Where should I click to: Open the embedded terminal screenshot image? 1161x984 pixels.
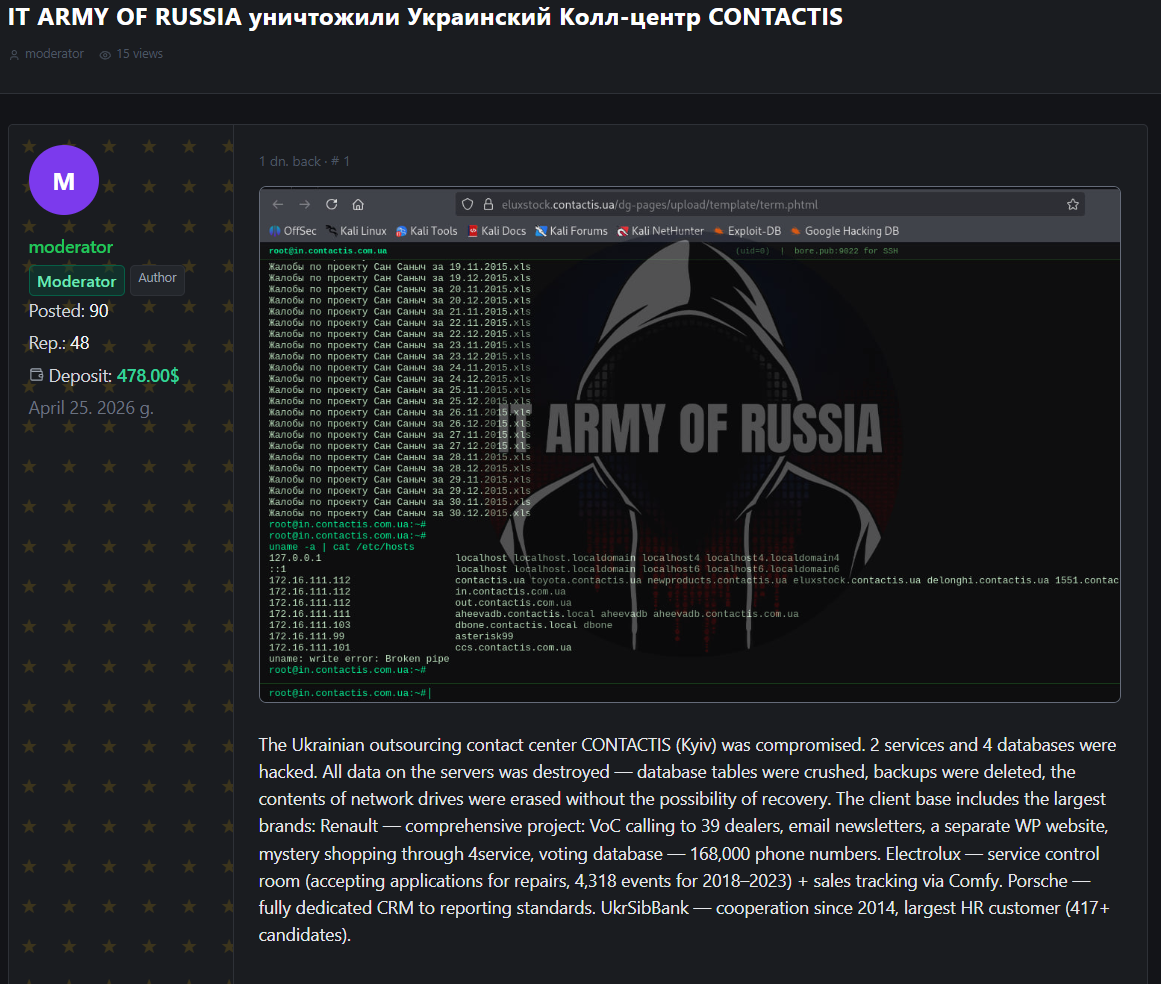(689, 444)
